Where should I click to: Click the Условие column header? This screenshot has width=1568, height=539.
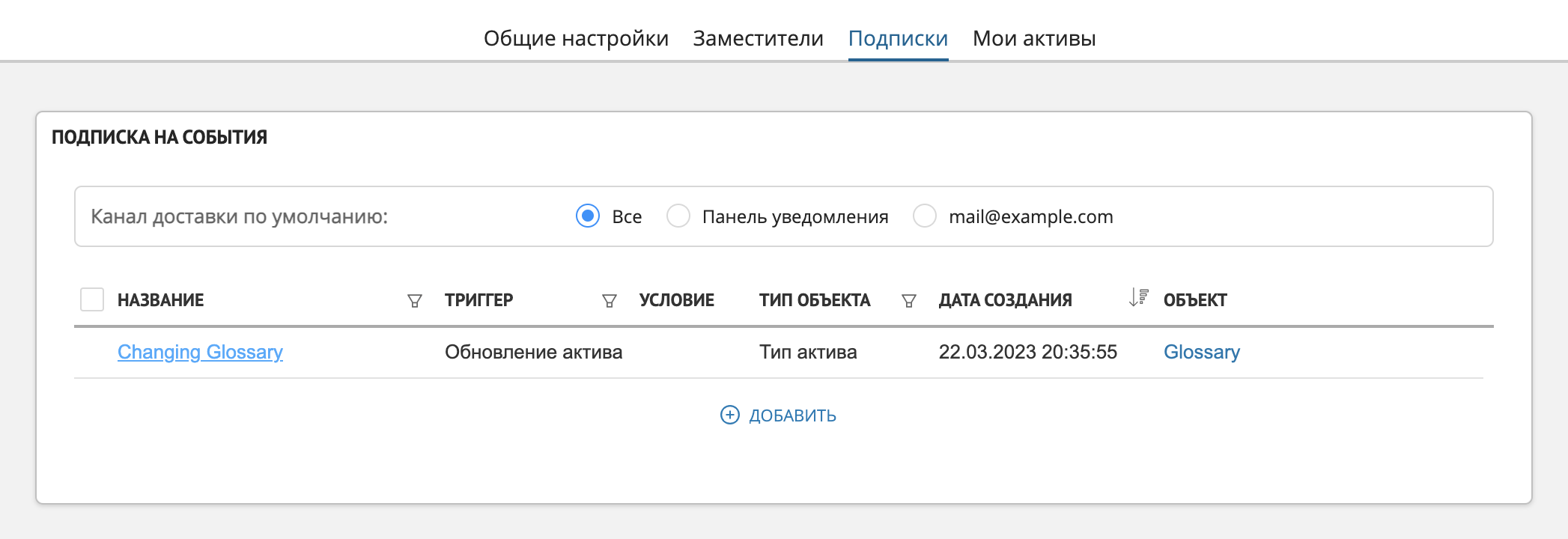click(x=676, y=300)
